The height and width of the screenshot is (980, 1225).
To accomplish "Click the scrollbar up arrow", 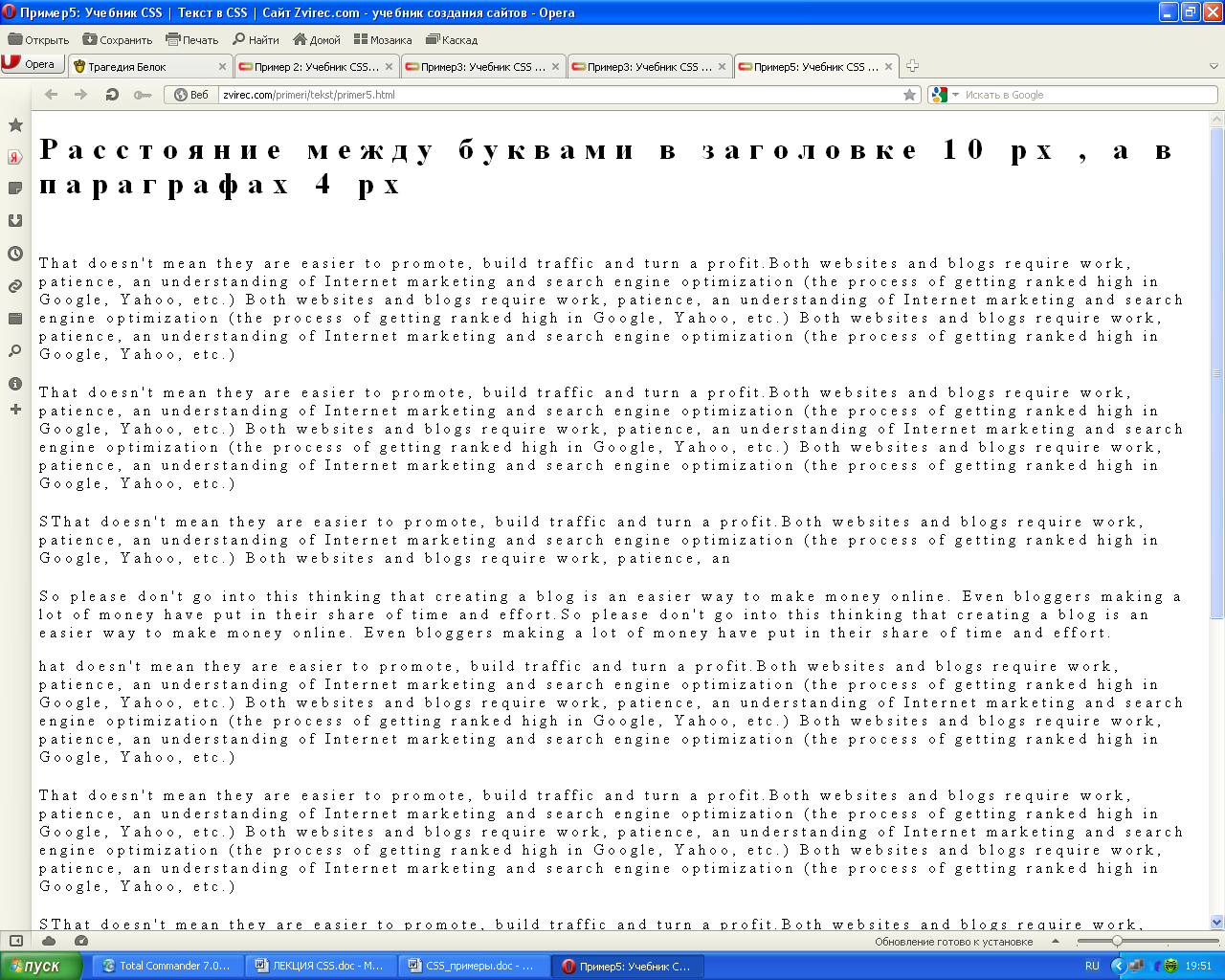I will coord(1217,120).
